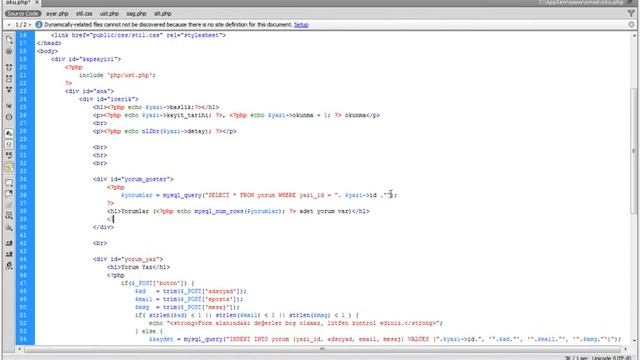The height and width of the screenshot is (360, 640).
Task: Open related file ust.php
Action: pos(109,13)
